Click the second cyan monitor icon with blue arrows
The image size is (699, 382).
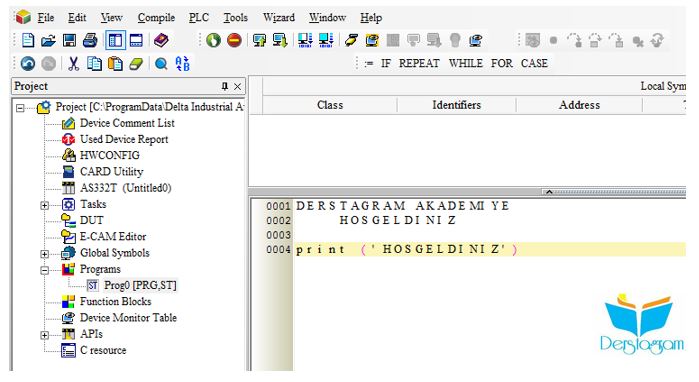click(x=326, y=41)
